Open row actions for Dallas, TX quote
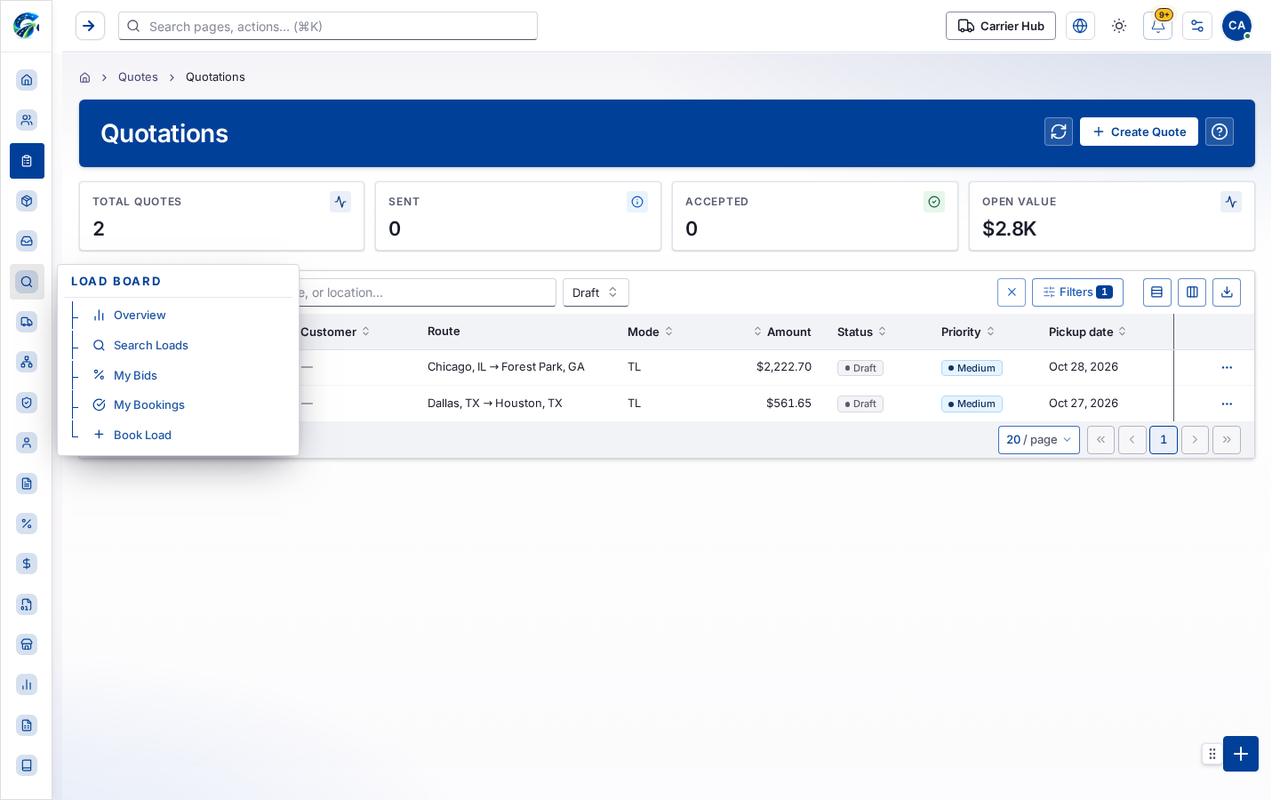 (1227, 404)
